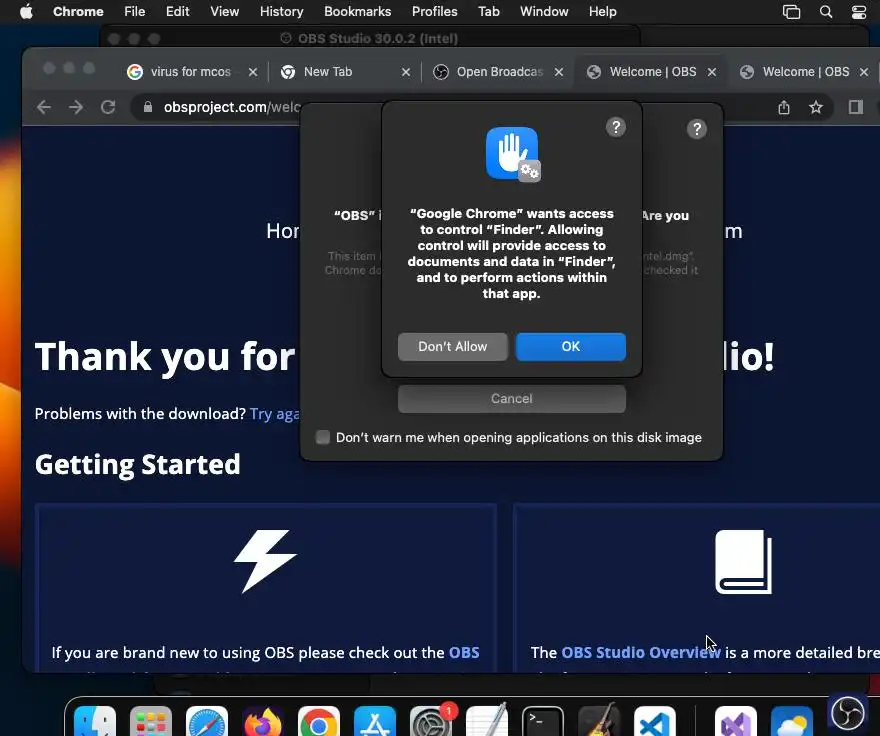Image resolution: width=880 pixels, height=736 pixels.
Task: Toggle Chrome side panel icon
Action: click(855, 107)
